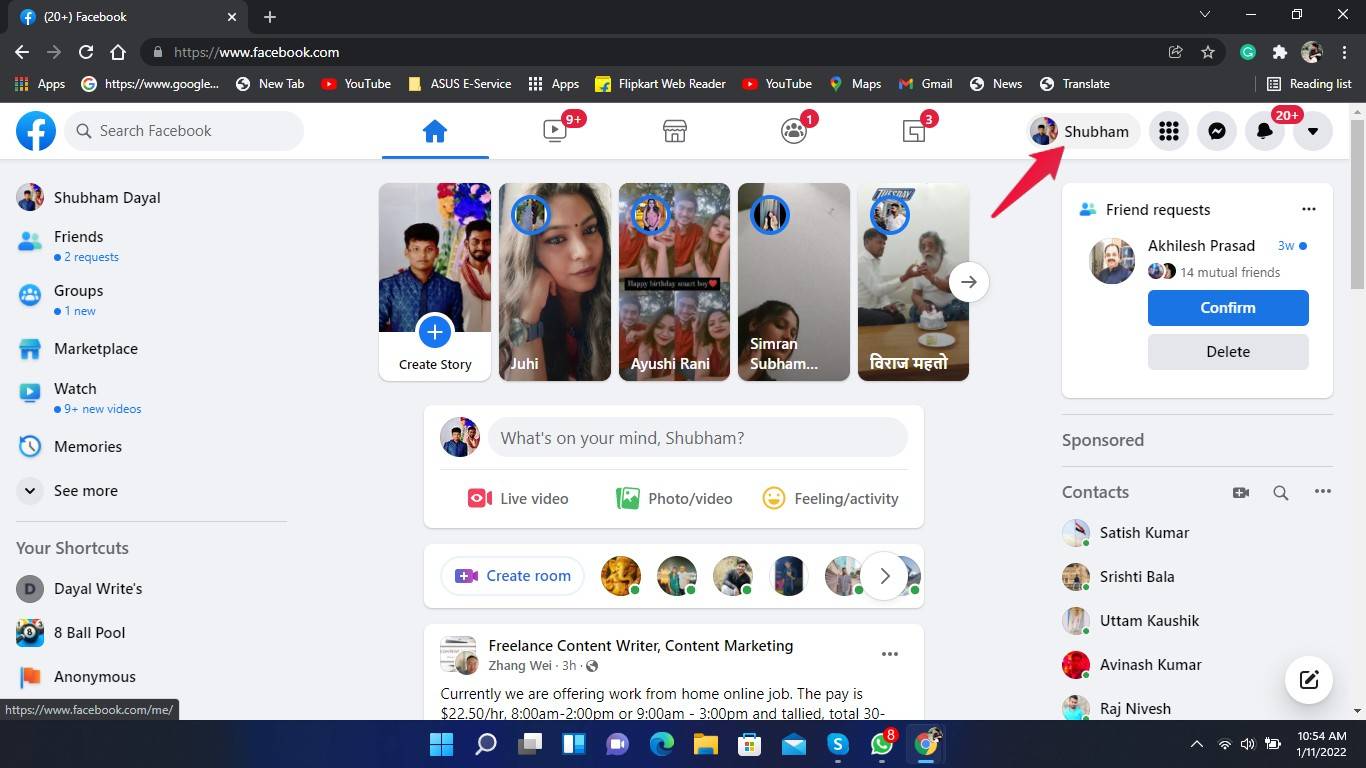Delete Akhilesh Prasad's friend request
The width and height of the screenshot is (1366, 768).
(1227, 351)
